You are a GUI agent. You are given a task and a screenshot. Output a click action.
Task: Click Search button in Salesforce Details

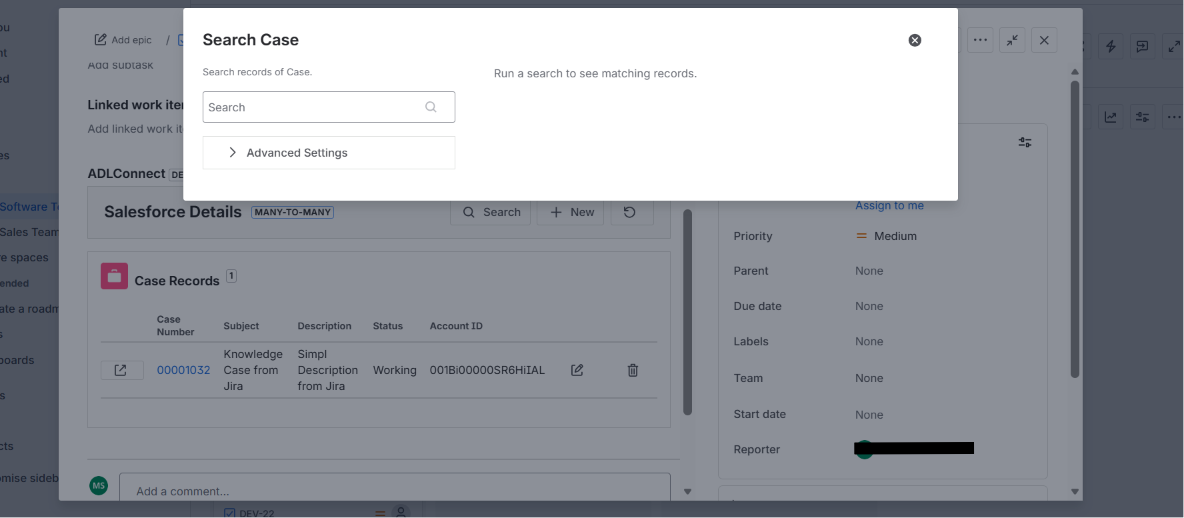[491, 212]
